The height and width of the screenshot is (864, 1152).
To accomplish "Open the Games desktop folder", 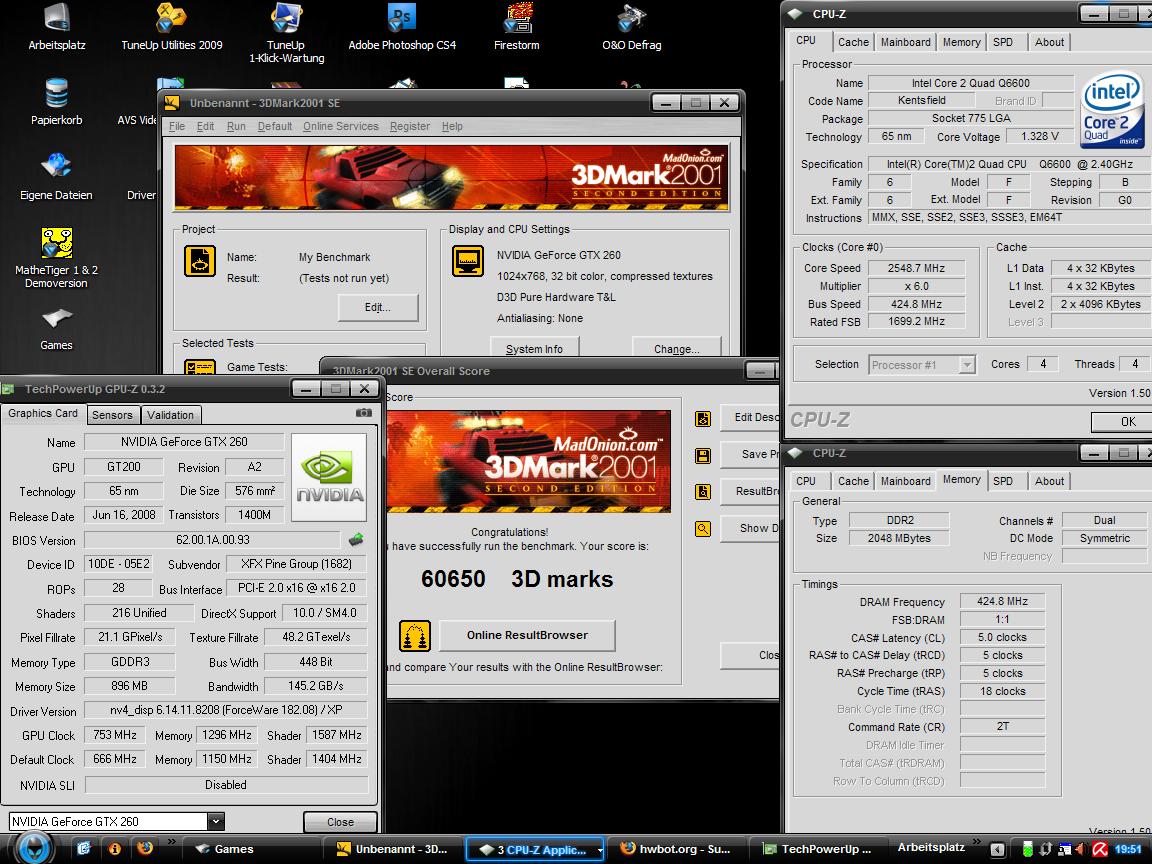I will point(57,328).
